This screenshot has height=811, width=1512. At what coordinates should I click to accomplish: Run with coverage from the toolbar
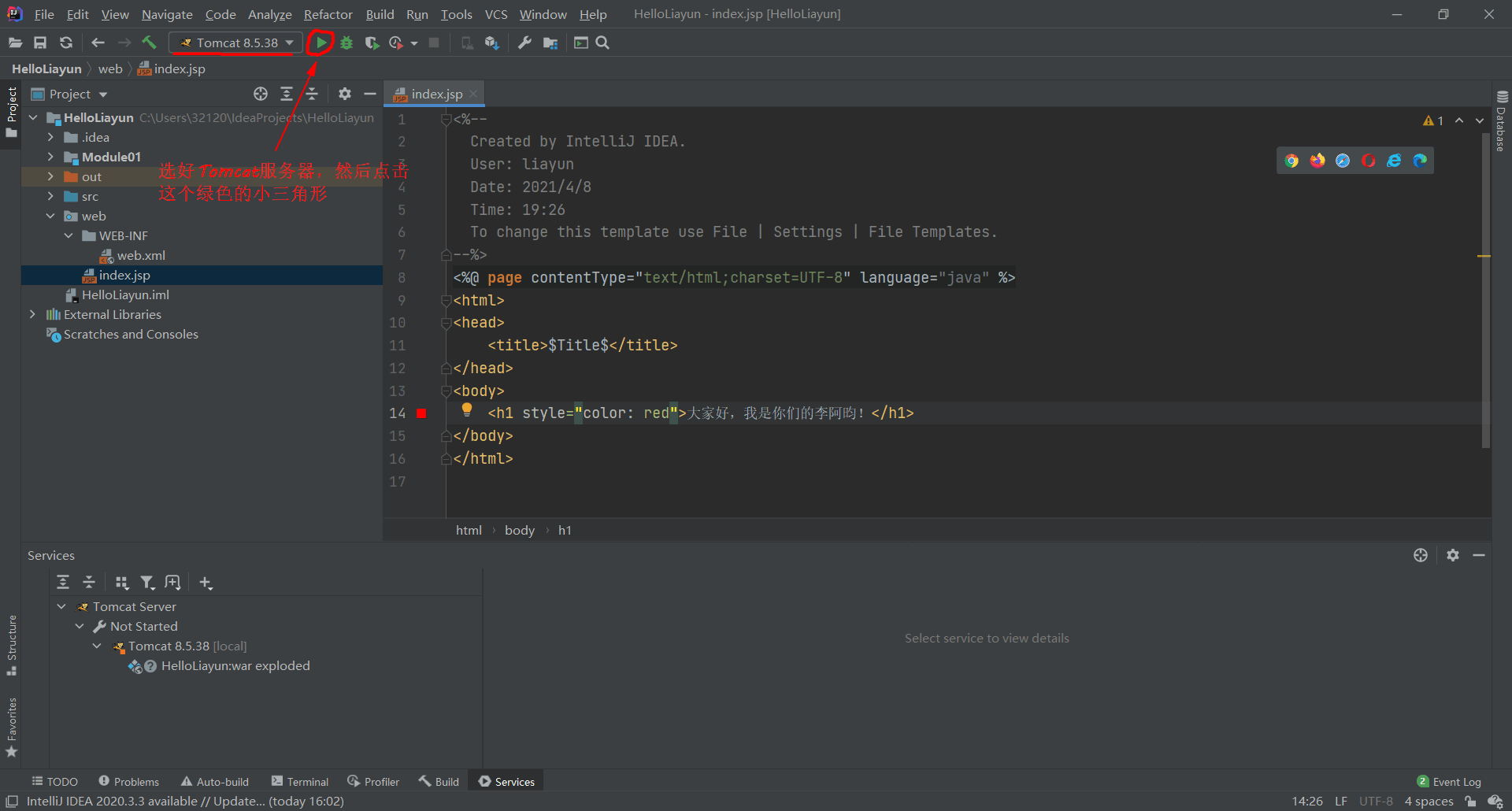tap(372, 43)
